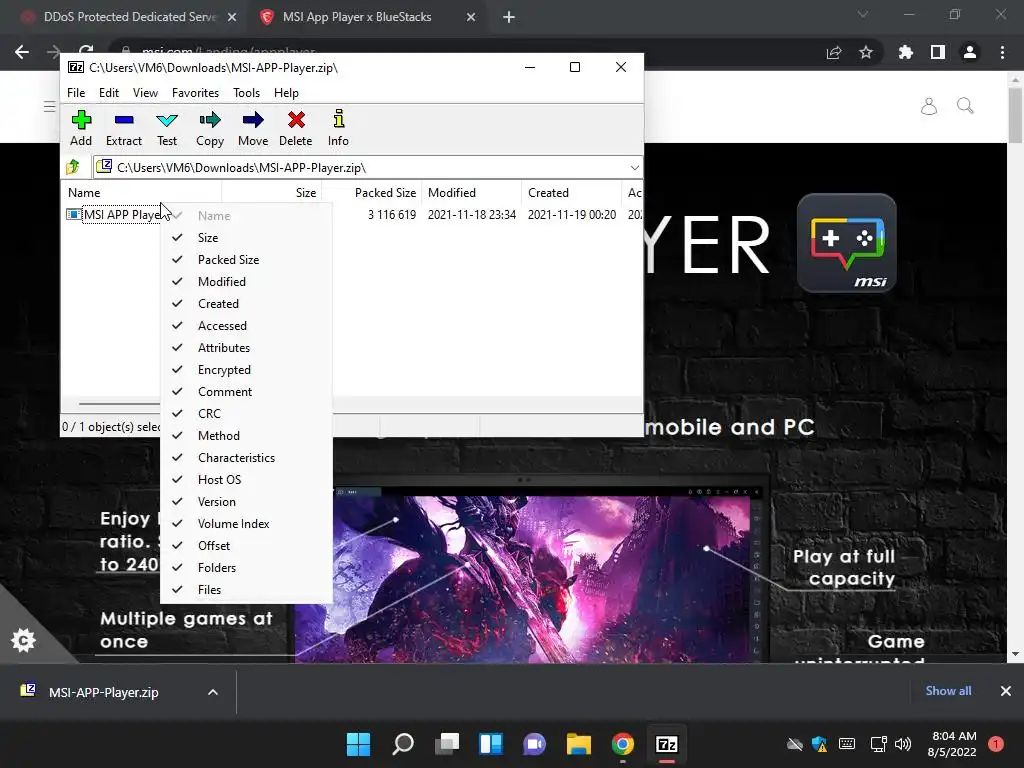This screenshot has height=768, width=1024.
Task: Open the Chrome three-dot menu
Action: click(x=1002, y=52)
